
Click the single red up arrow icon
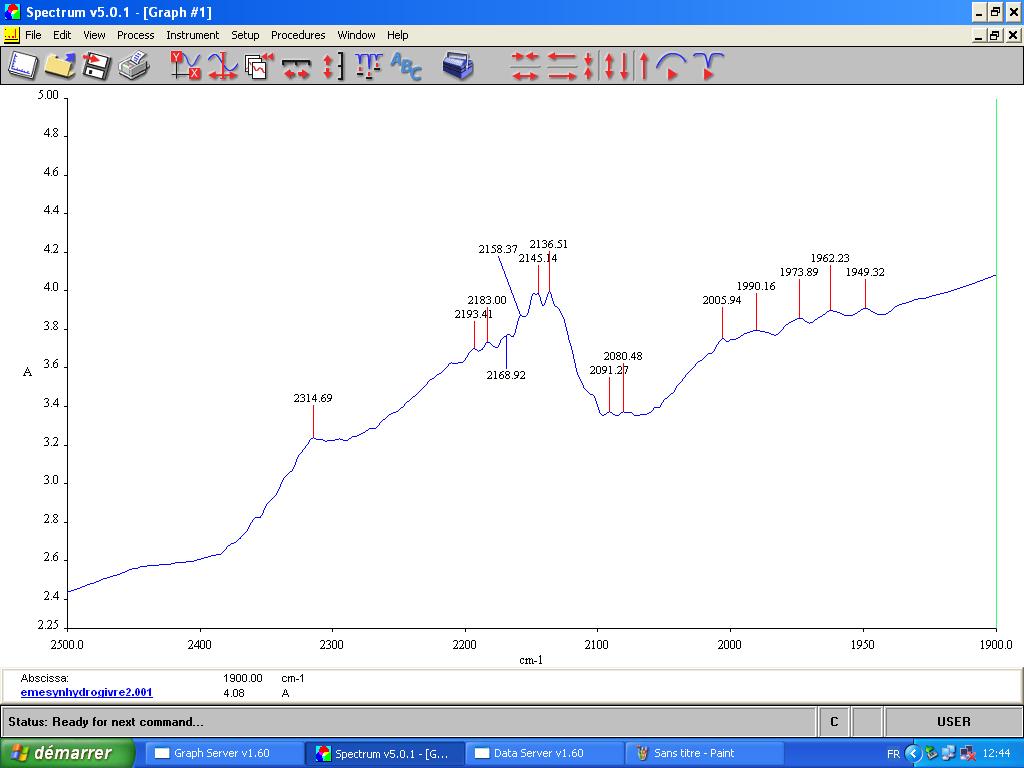[x=644, y=66]
